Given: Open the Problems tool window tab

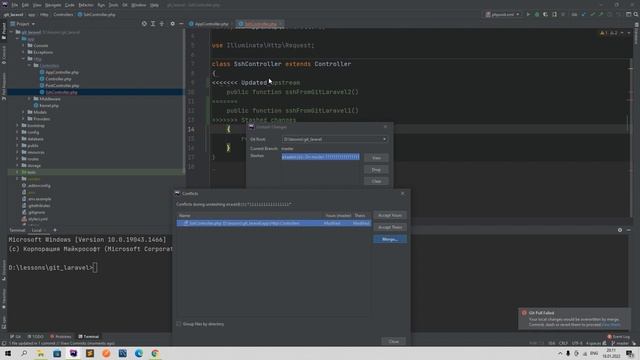Looking at the screenshot, I should (60, 337).
